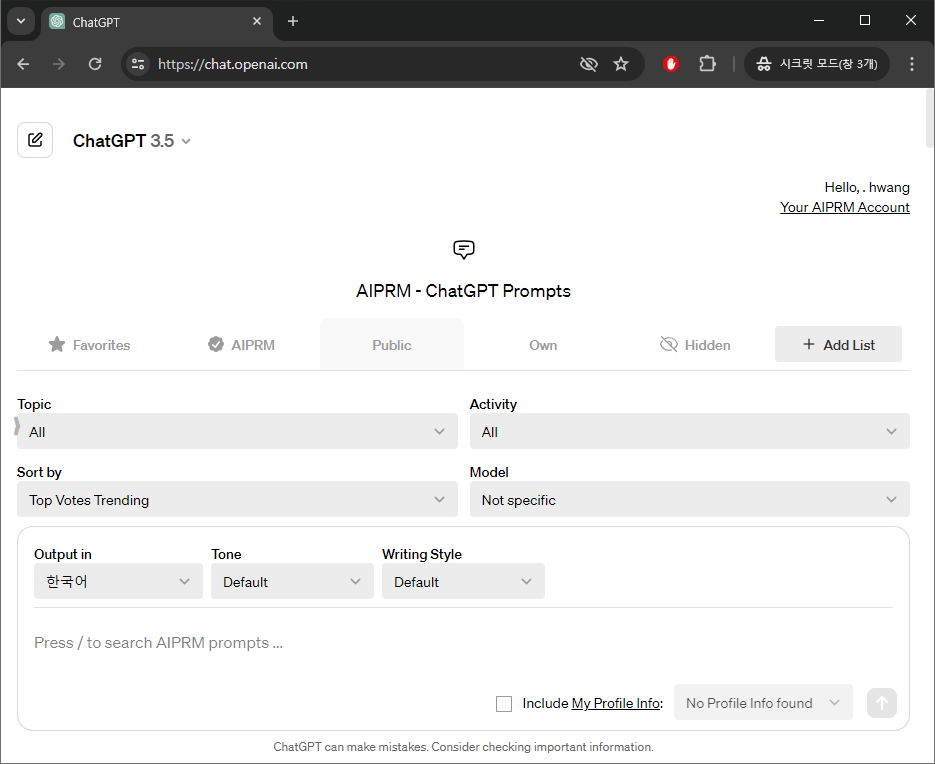The height and width of the screenshot is (764, 935).
Task: Click the Favorites star icon
Action: (x=57, y=344)
